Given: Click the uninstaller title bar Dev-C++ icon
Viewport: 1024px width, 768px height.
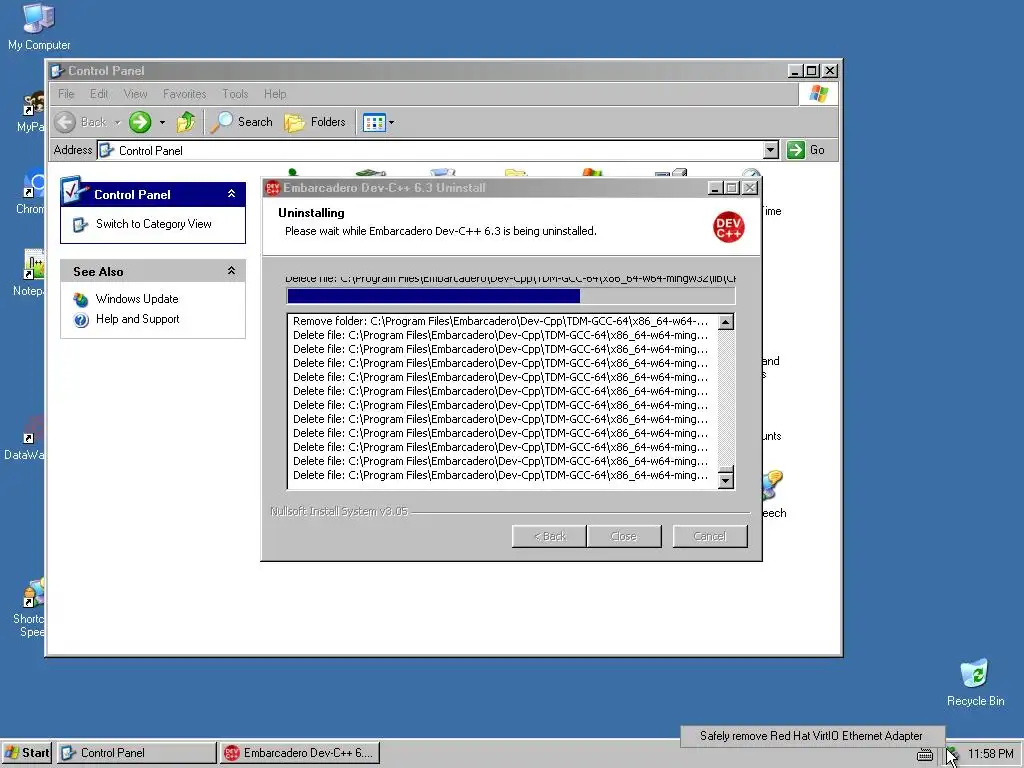Looking at the screenshot, I should [273, 188].
